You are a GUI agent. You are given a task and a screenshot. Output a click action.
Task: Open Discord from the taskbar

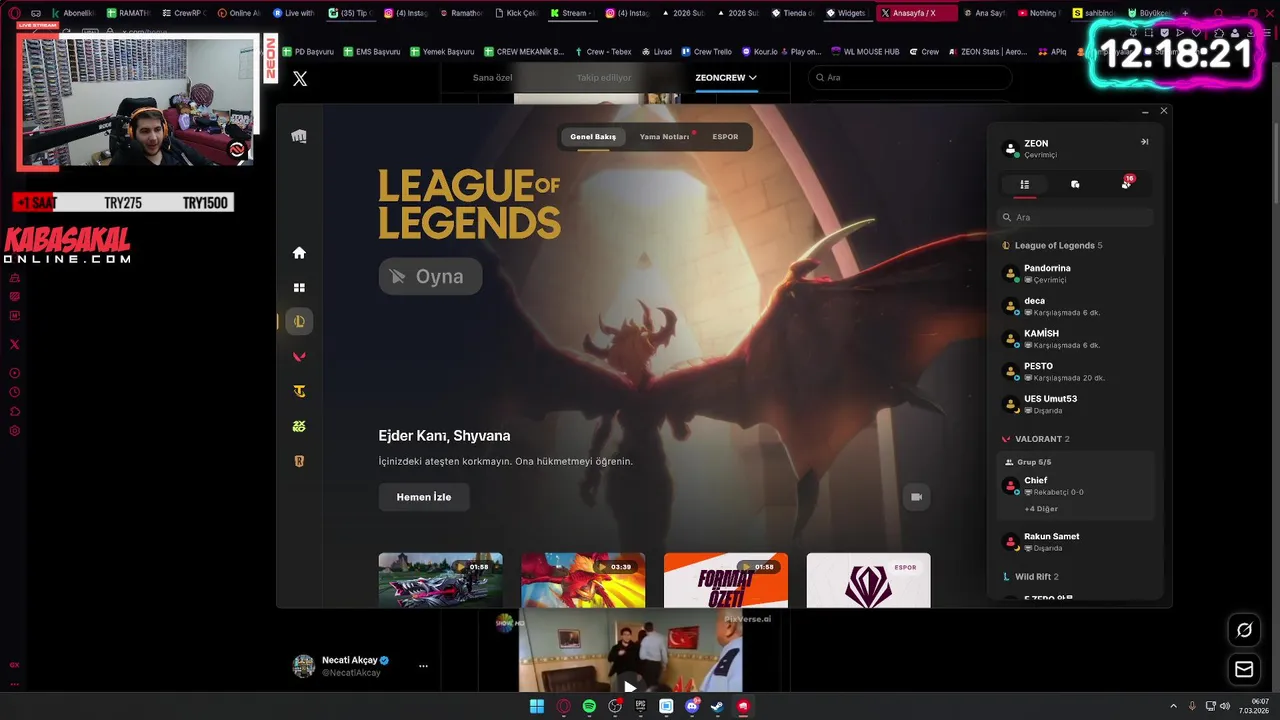(692, 706)
